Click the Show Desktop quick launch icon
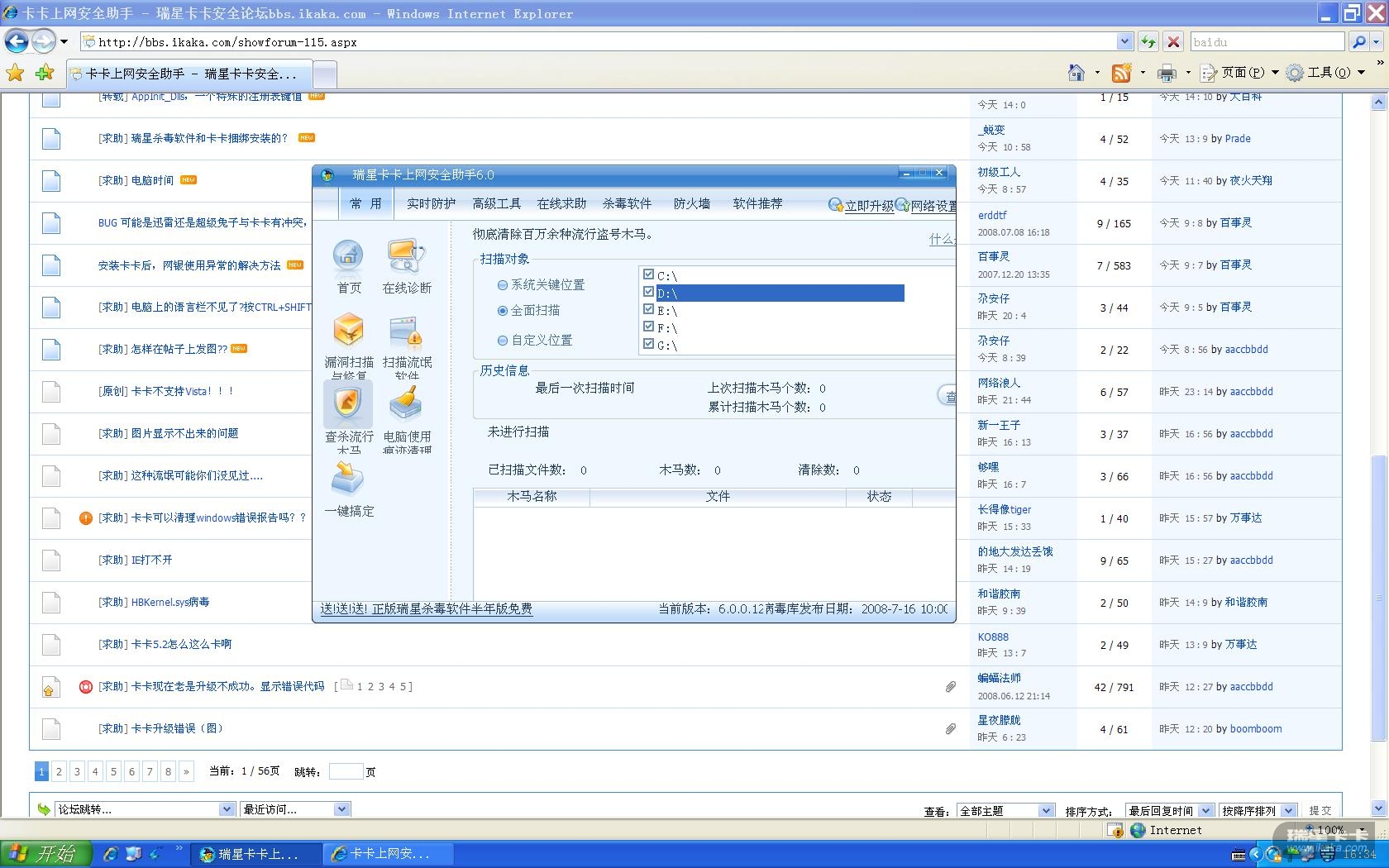Viewport: 1389px width, 868px height. click(133, 854)
